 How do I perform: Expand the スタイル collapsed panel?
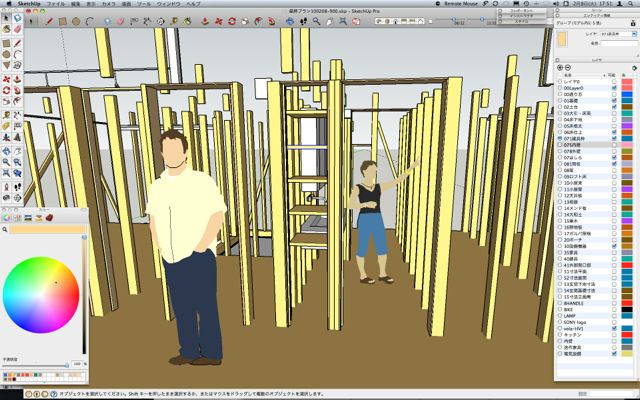tap(521, 21)
